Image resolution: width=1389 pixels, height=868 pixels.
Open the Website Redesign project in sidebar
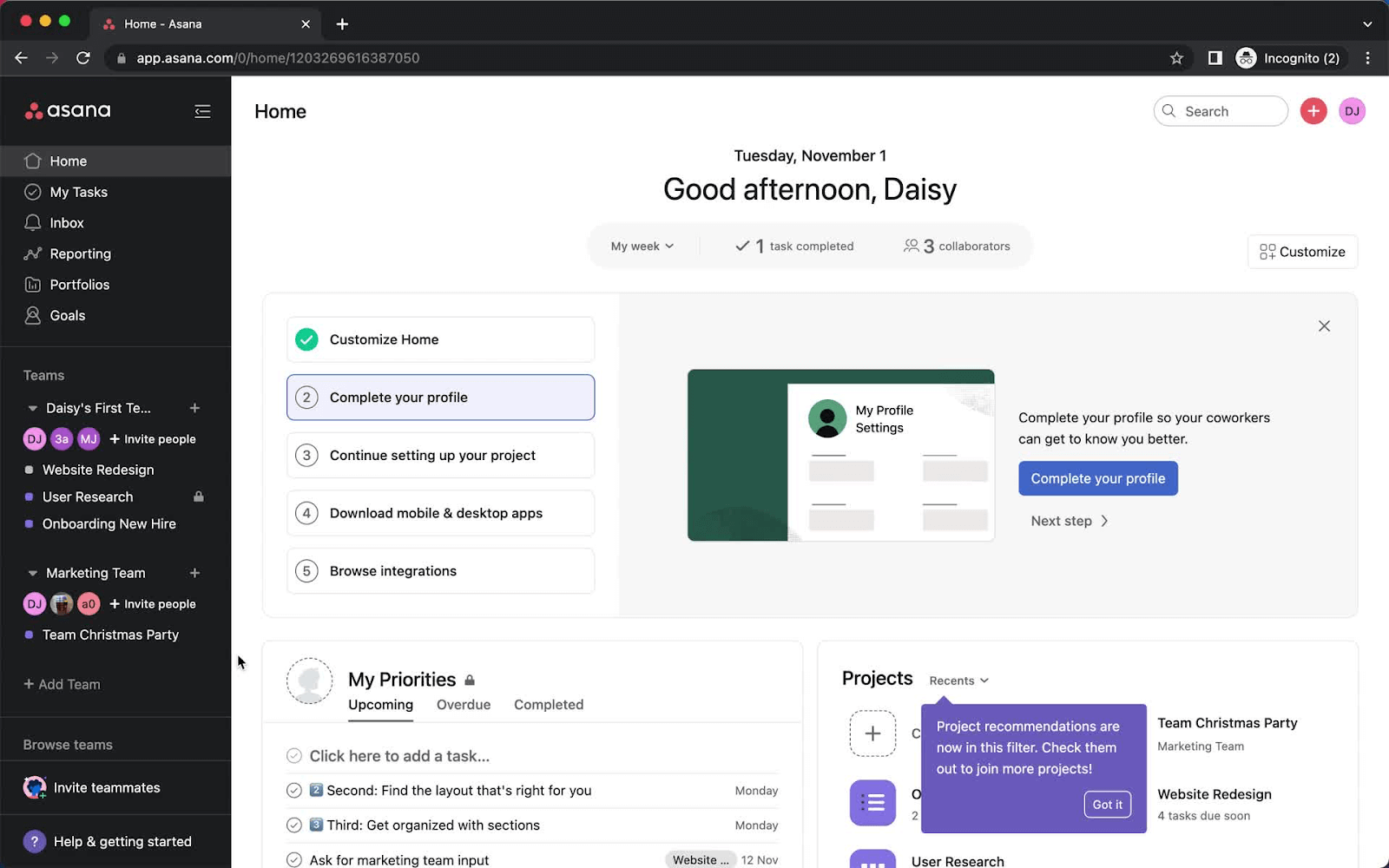coord(98,470)
